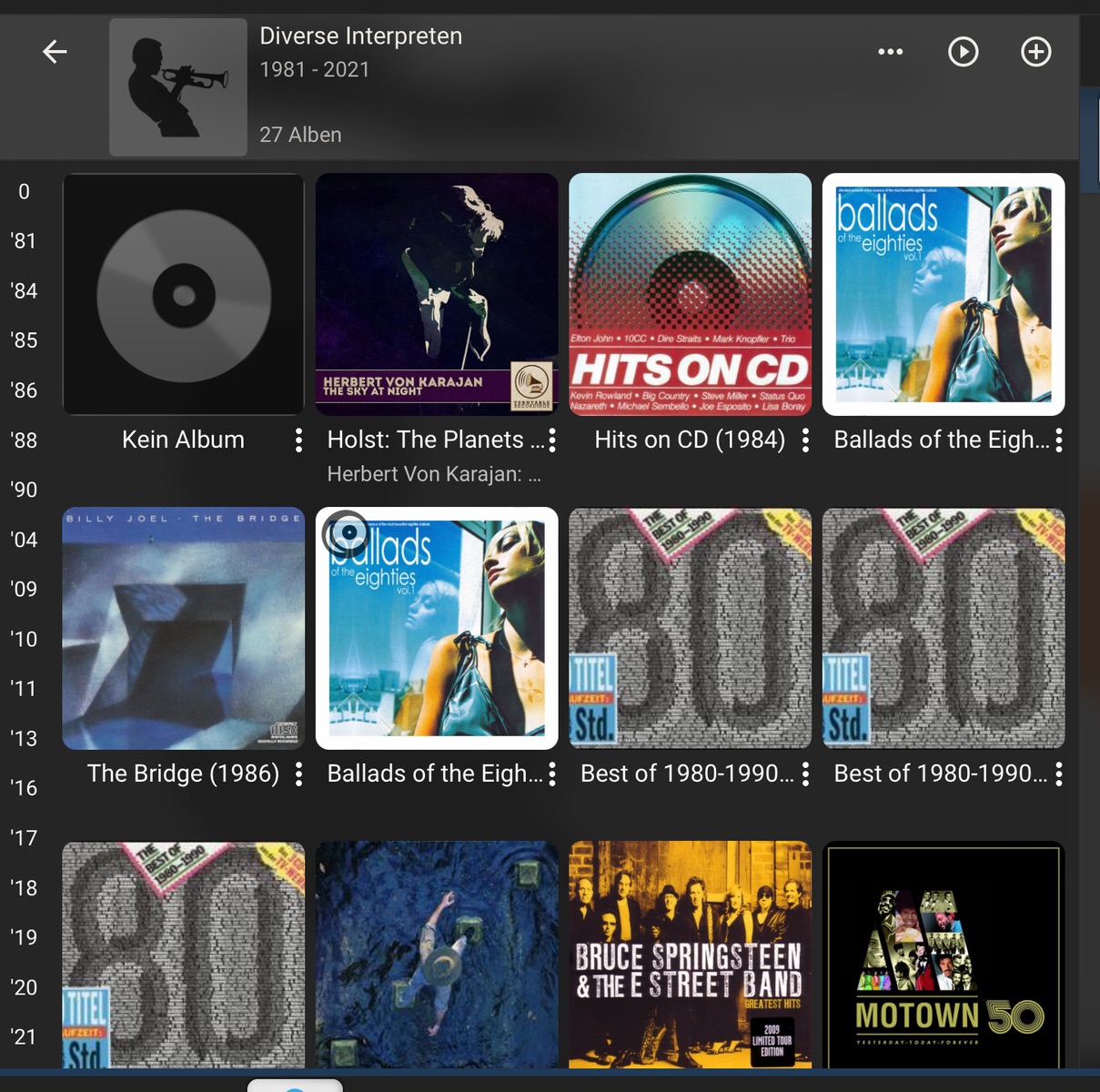This screenshot has height=1092, width=1100.
Task: Select the Kein Album title
Action: 183,440
